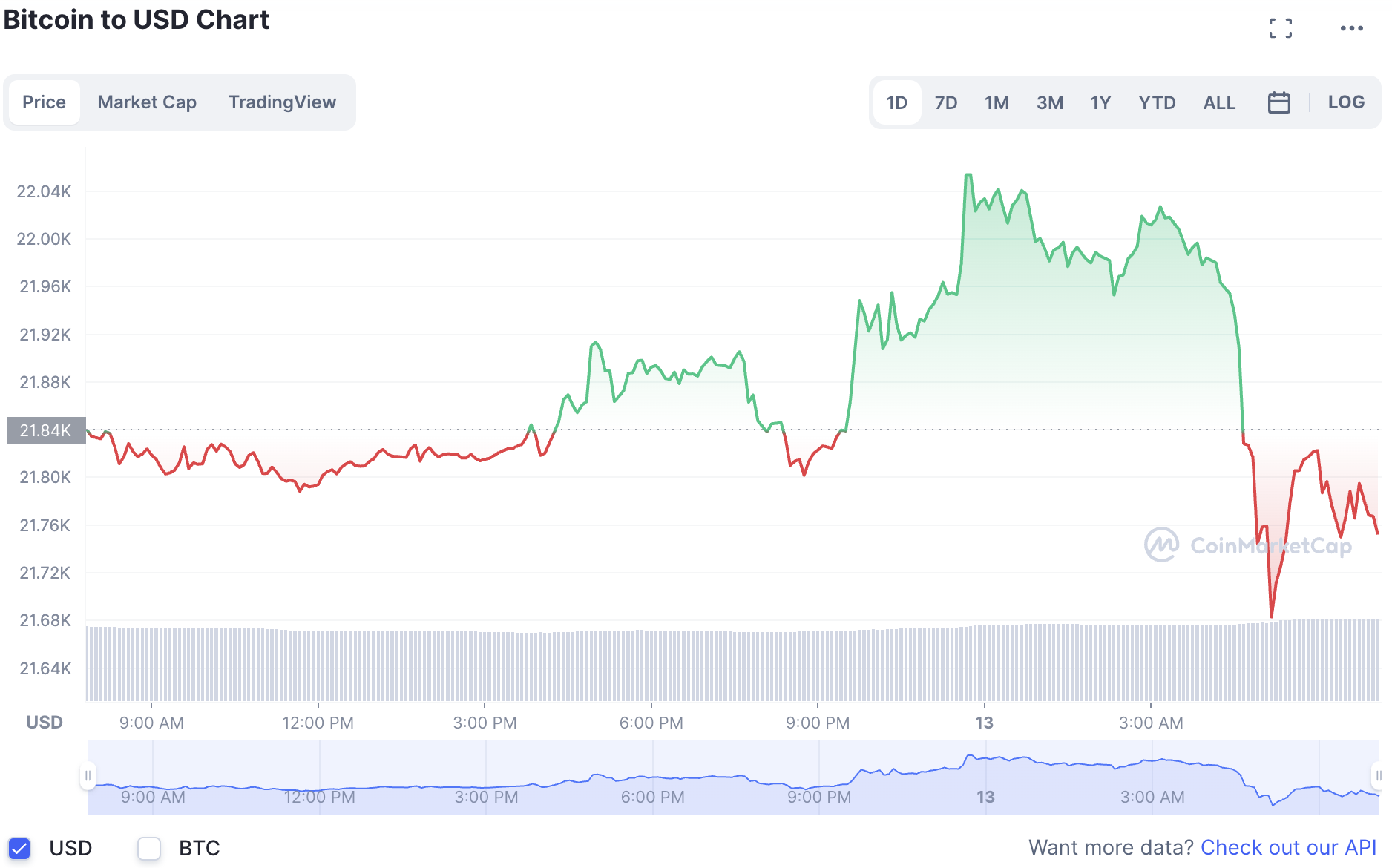Viewport: 1392px width, 868px height.
Task: Click the 21.84K current price label
Action: tap(46, 430)
